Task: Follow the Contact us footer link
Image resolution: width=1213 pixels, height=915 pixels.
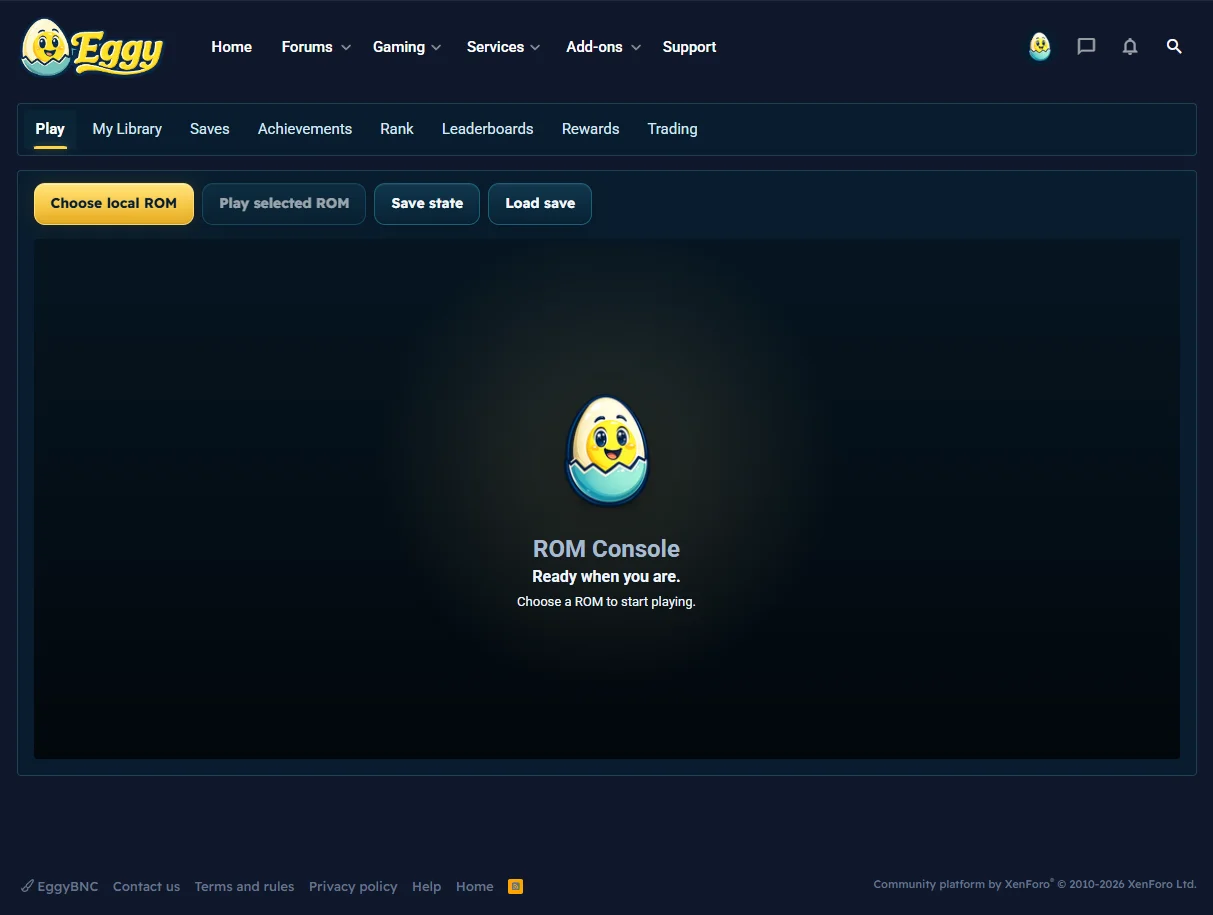Action: click(x=147, y=886)
